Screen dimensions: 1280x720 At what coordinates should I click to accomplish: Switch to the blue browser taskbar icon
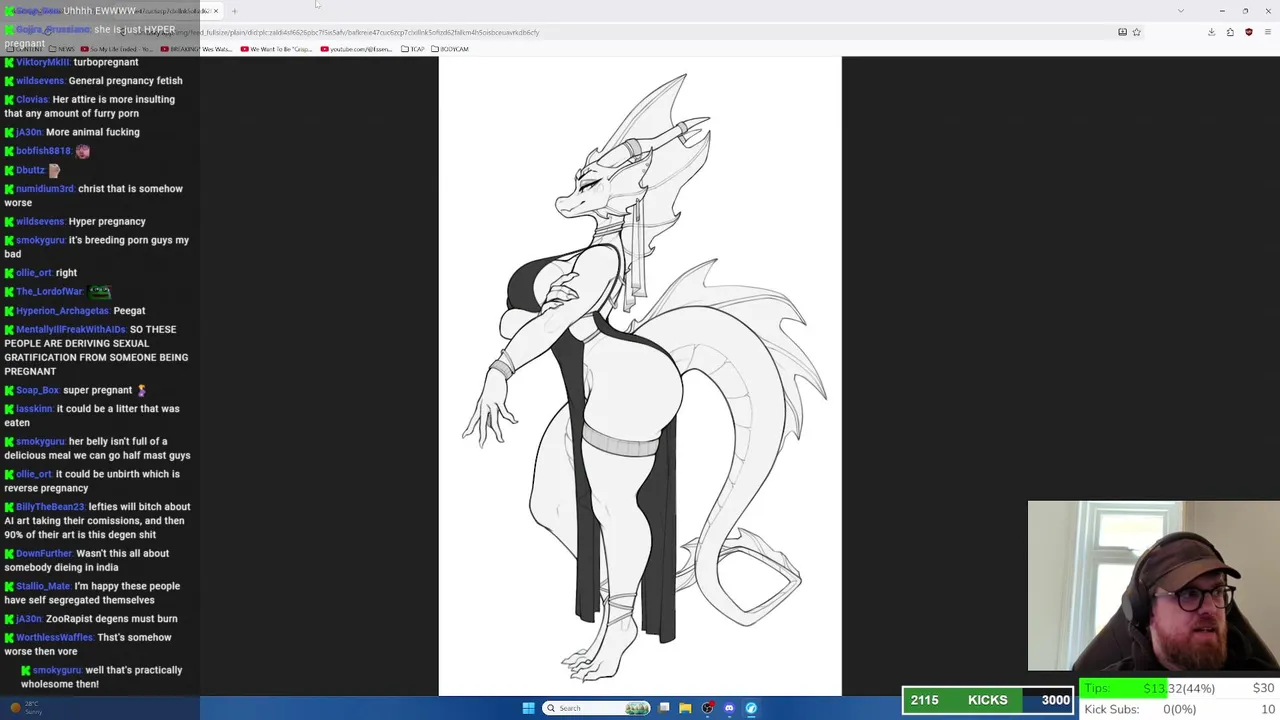pyautogui.click(x=751, y=708)
